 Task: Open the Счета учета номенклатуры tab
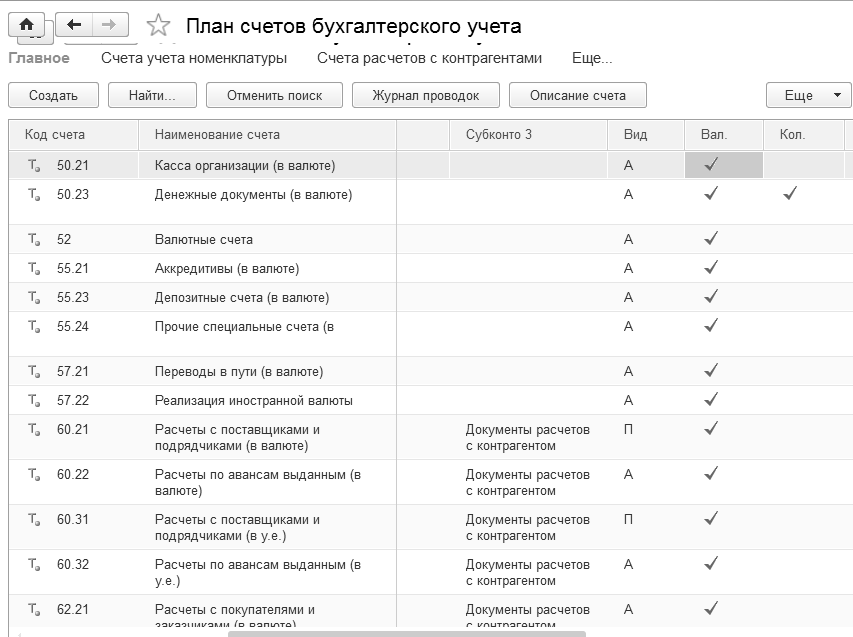tap(194, 58)
